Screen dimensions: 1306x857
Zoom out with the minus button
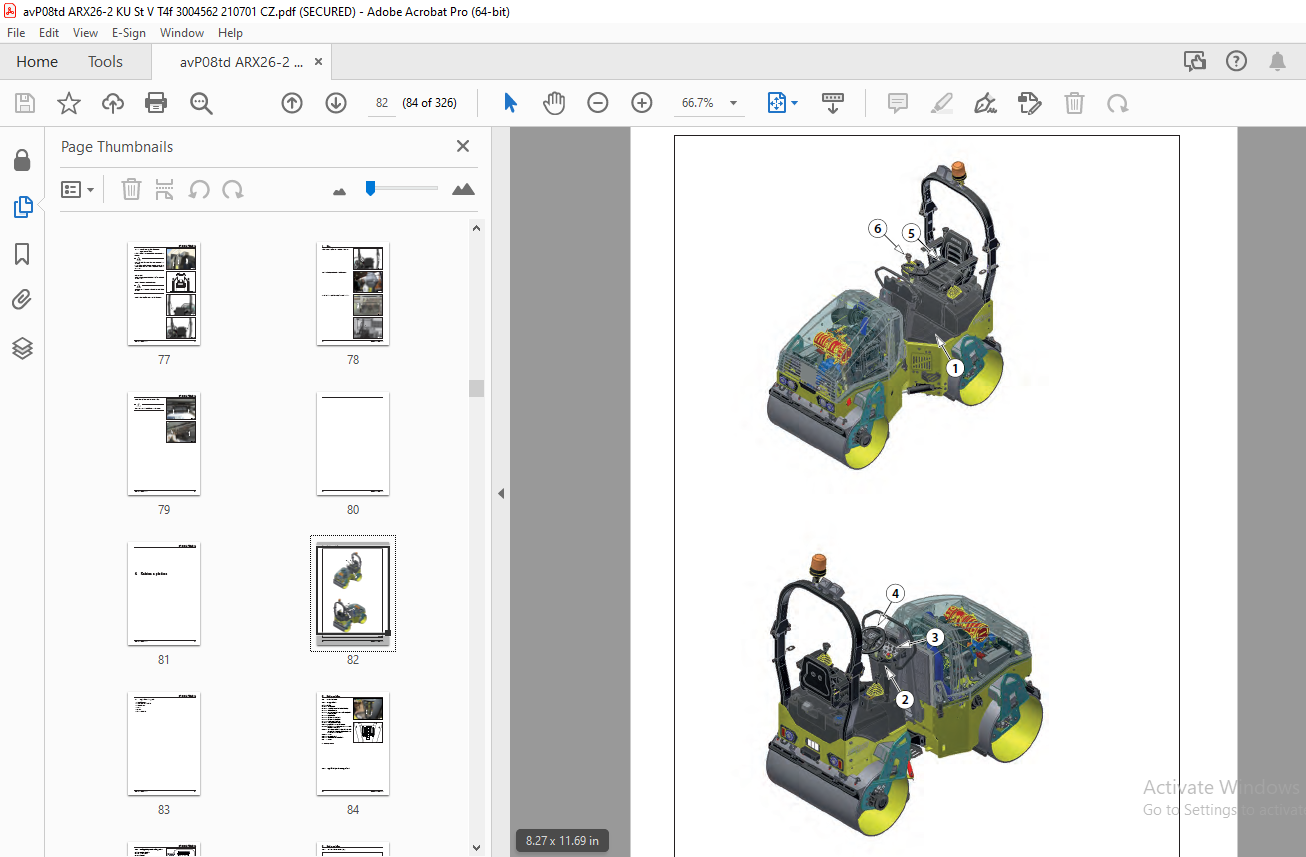point(598,103)
